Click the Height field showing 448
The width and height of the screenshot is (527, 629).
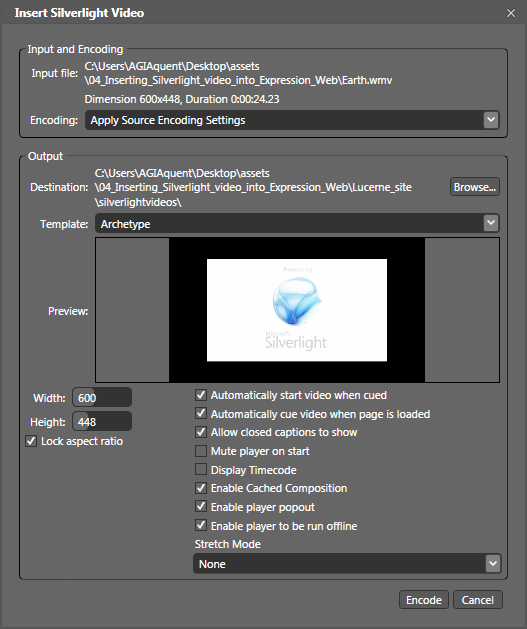102,422
